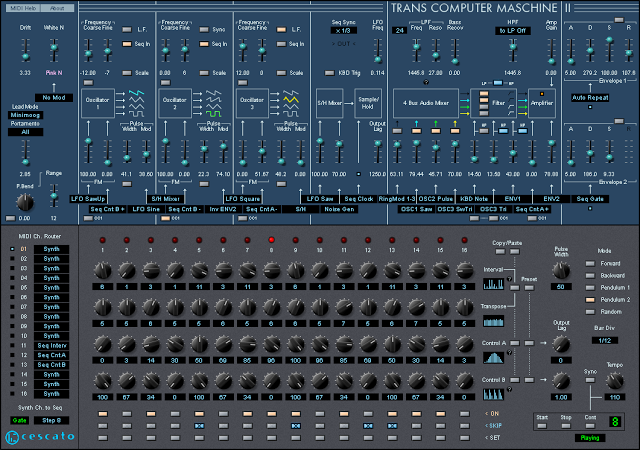Click help question mark below Control B

509,389
